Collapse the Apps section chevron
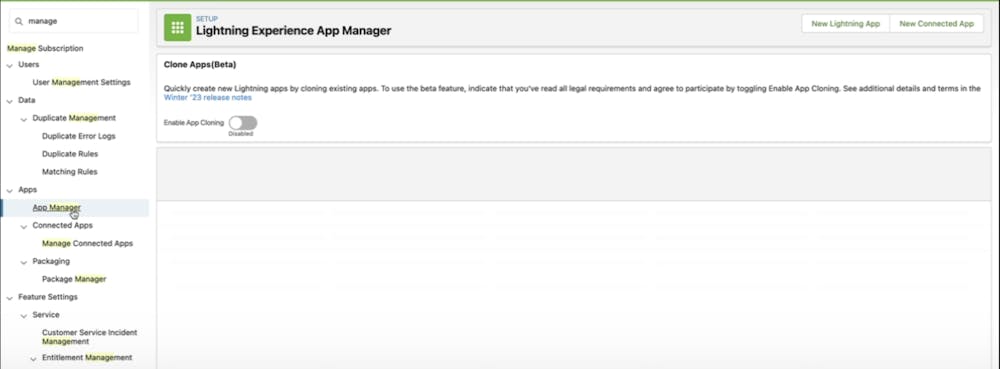1000x369 pixels. coord(10,190)
